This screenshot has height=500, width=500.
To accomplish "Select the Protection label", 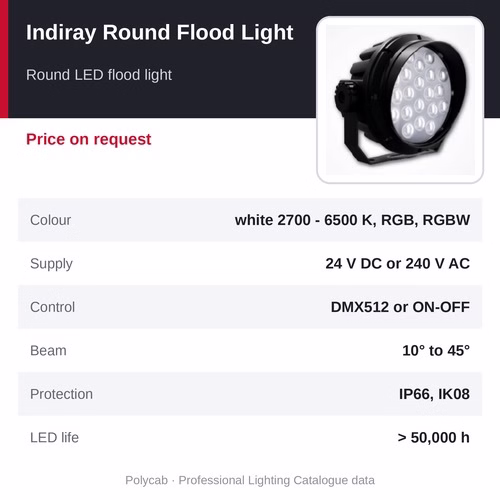I will [61, 394].
